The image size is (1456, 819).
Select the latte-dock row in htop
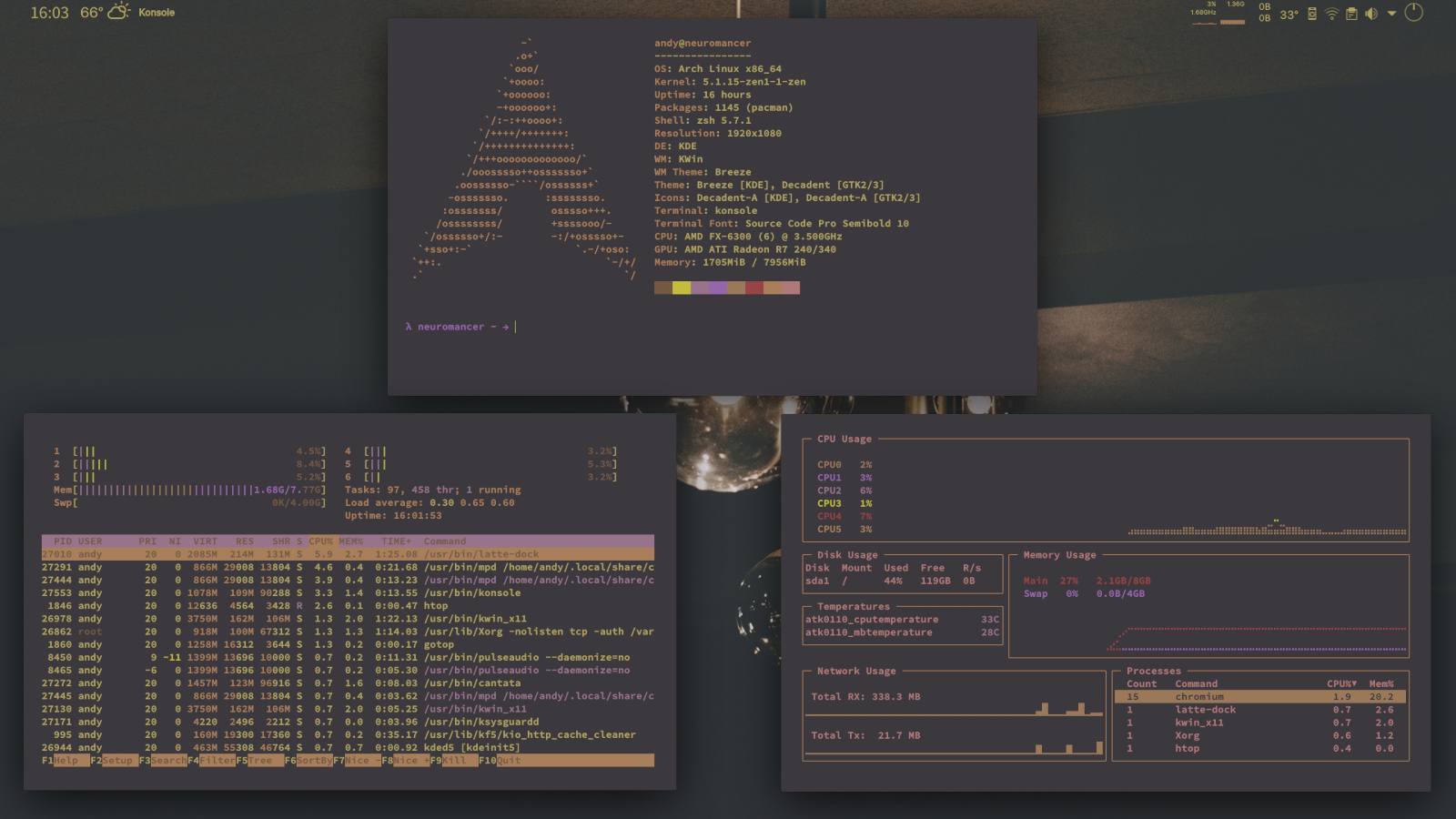coord(348,554)
